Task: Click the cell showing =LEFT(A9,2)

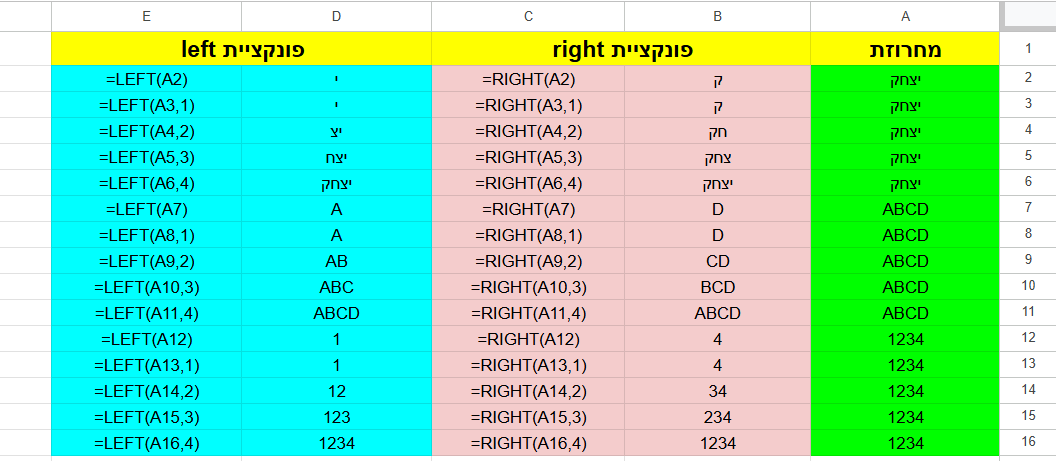Action: click(146, 261)
